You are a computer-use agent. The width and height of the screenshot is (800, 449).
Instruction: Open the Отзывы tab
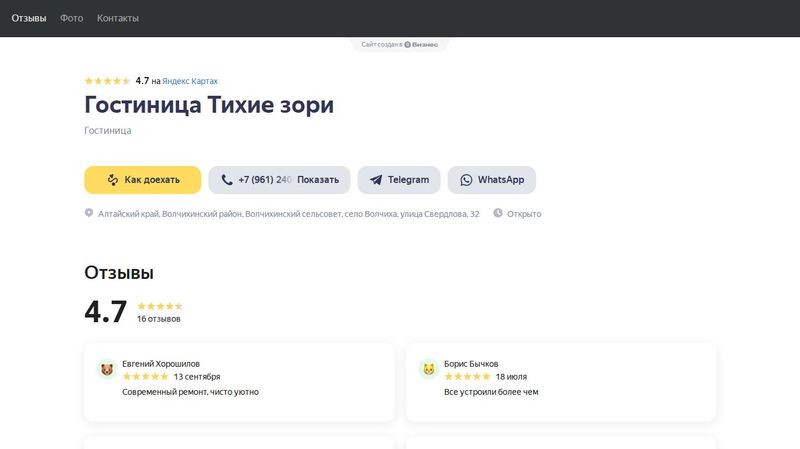(29, 18)
